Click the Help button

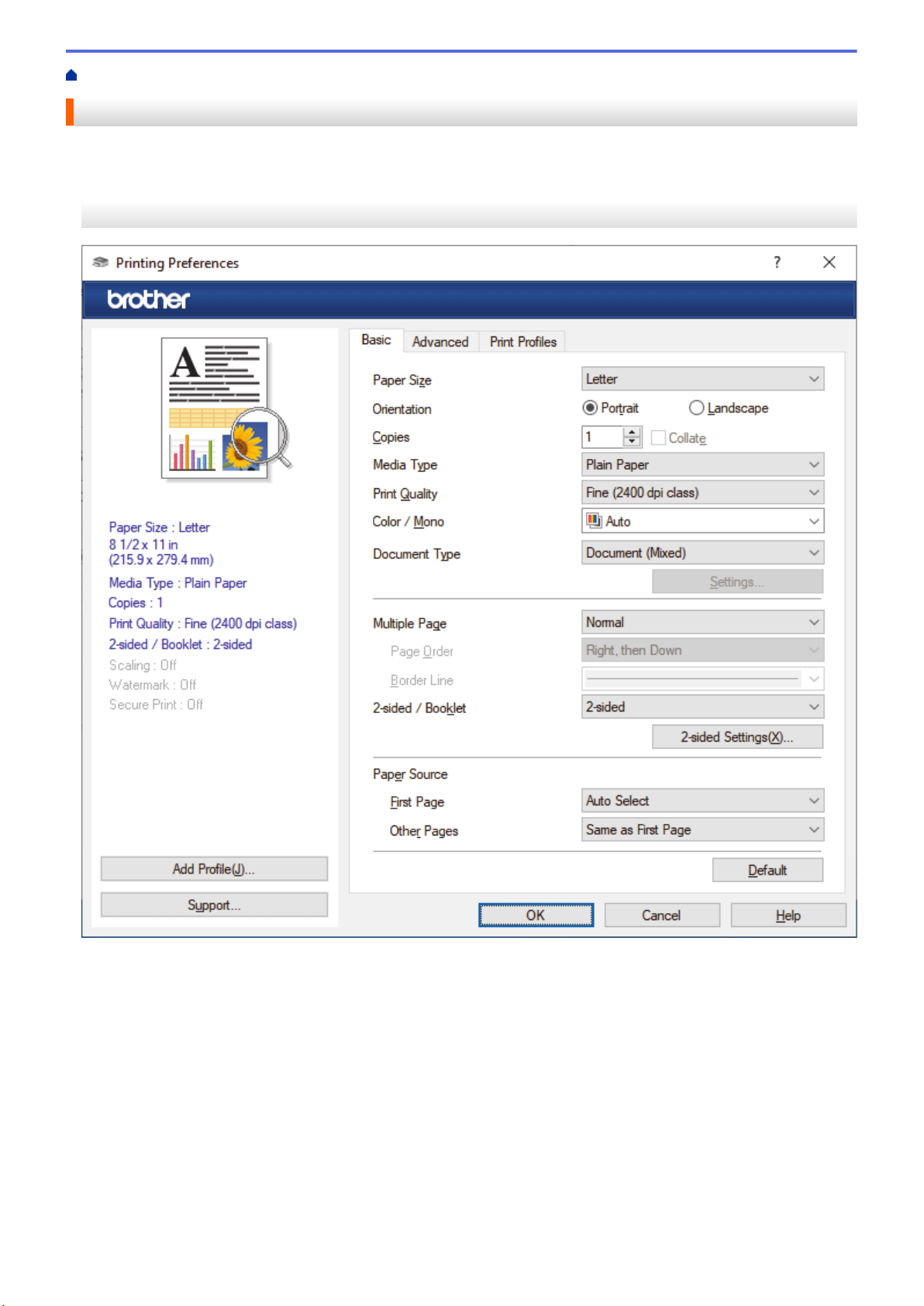tap(788, 915)
